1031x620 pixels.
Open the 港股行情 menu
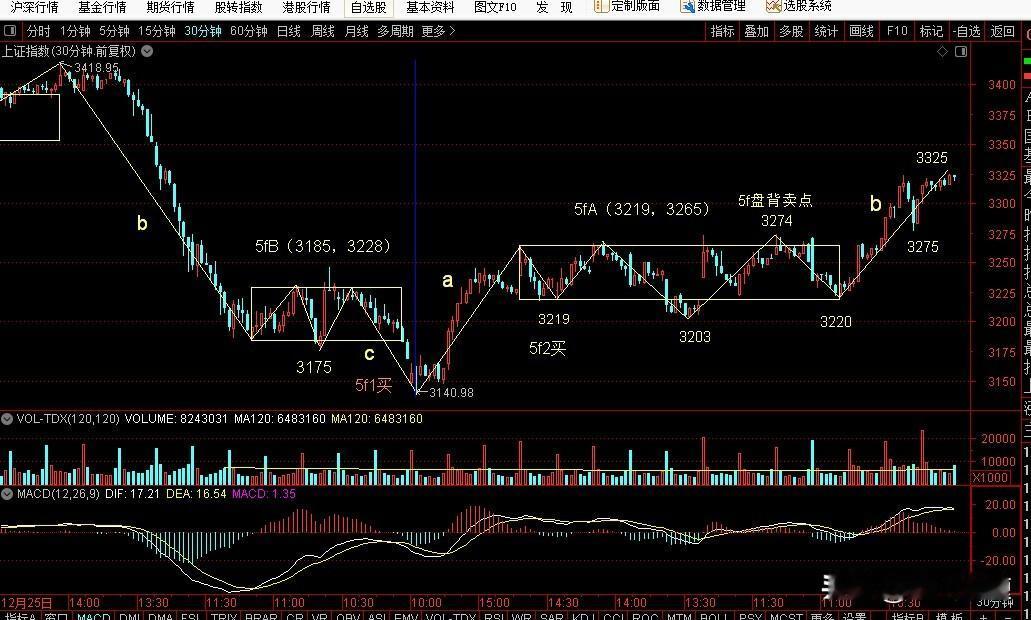306,7
